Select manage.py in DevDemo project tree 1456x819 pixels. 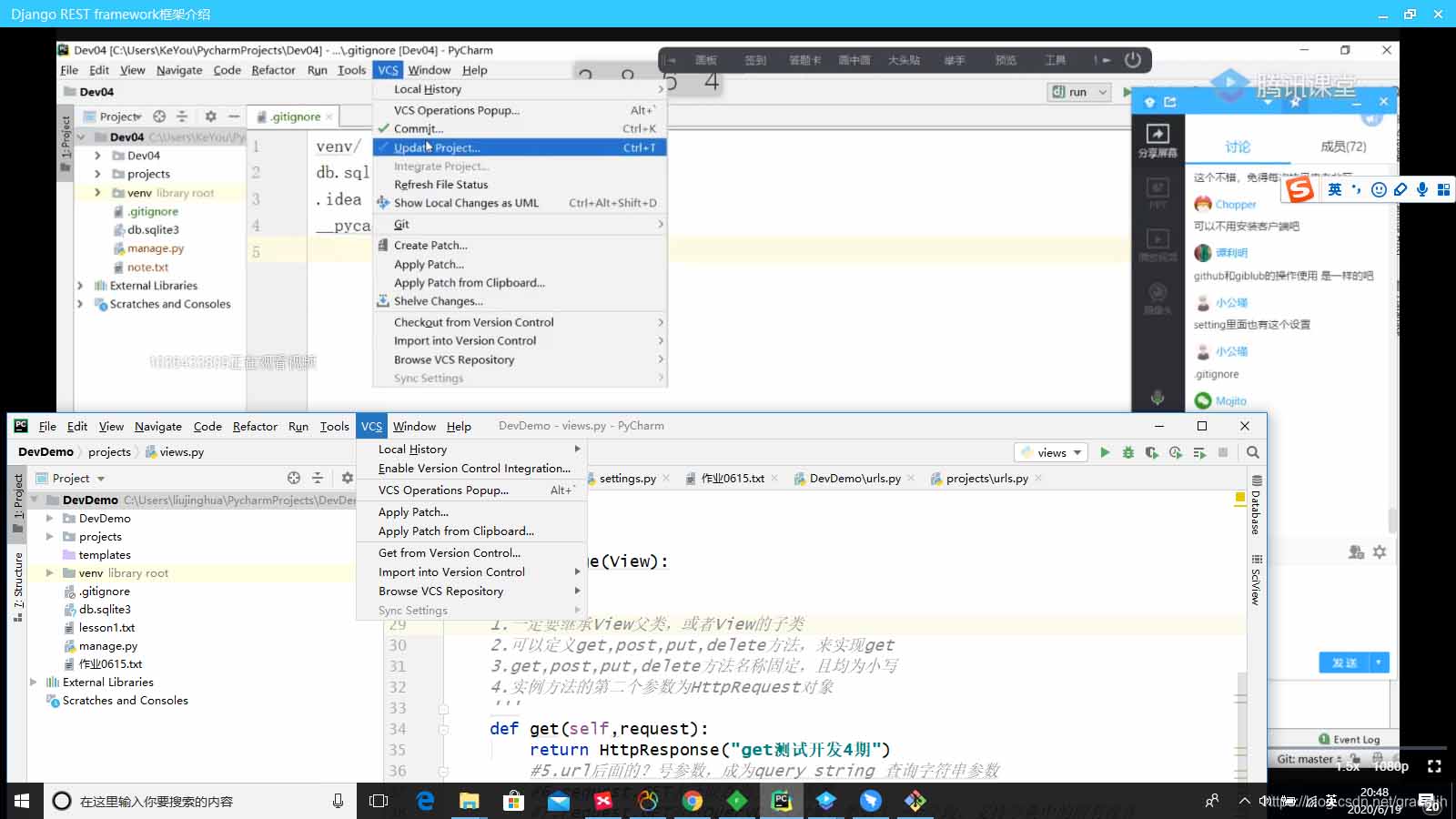(107, 646)
